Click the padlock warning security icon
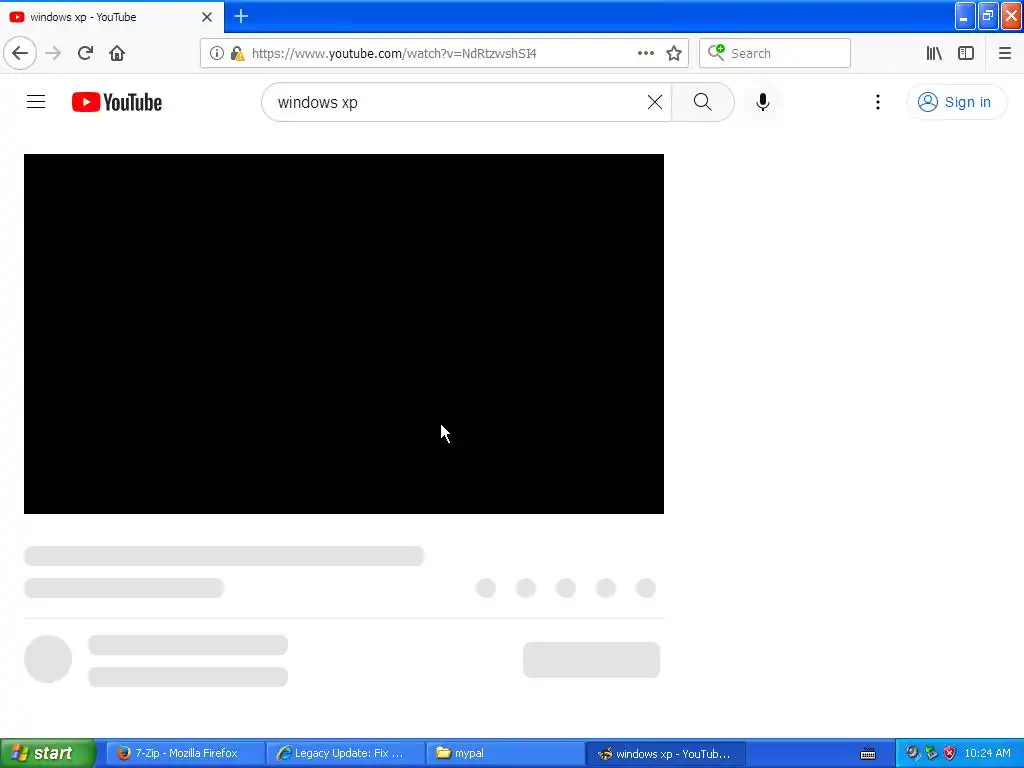This screenshot has height=768, width=1024. (237, 53)
